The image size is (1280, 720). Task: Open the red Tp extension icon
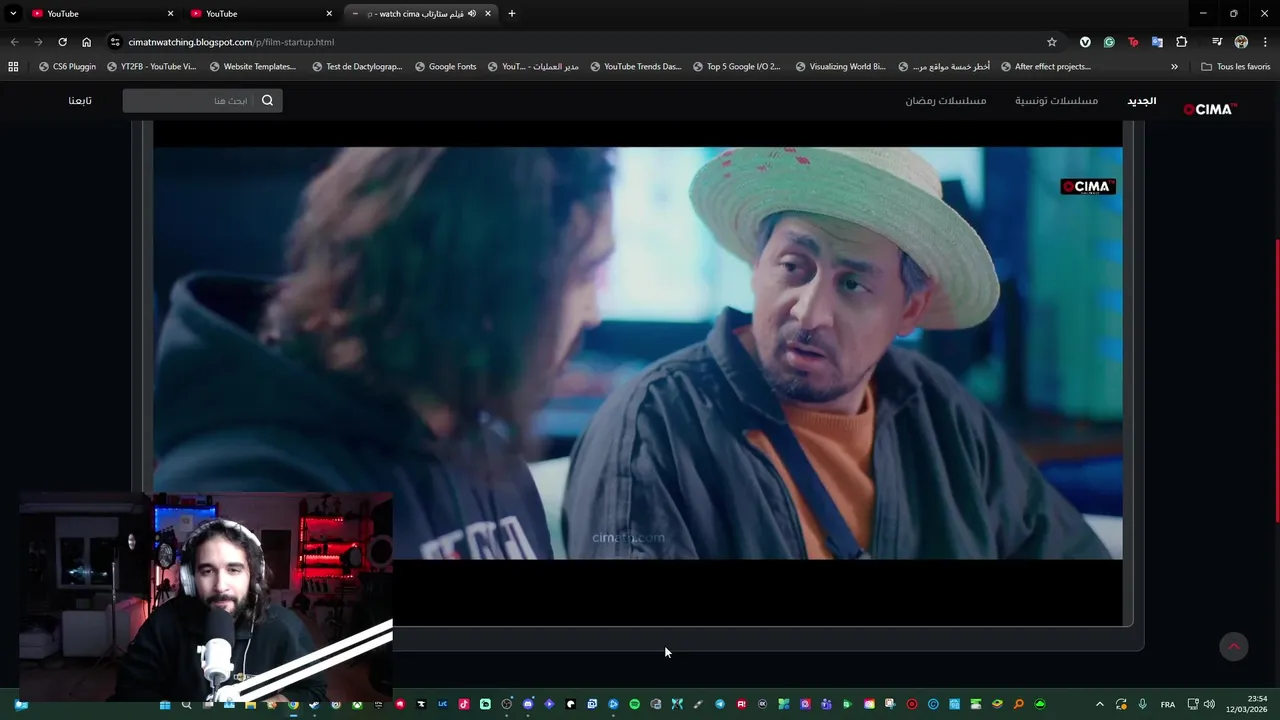(1133, 42)
